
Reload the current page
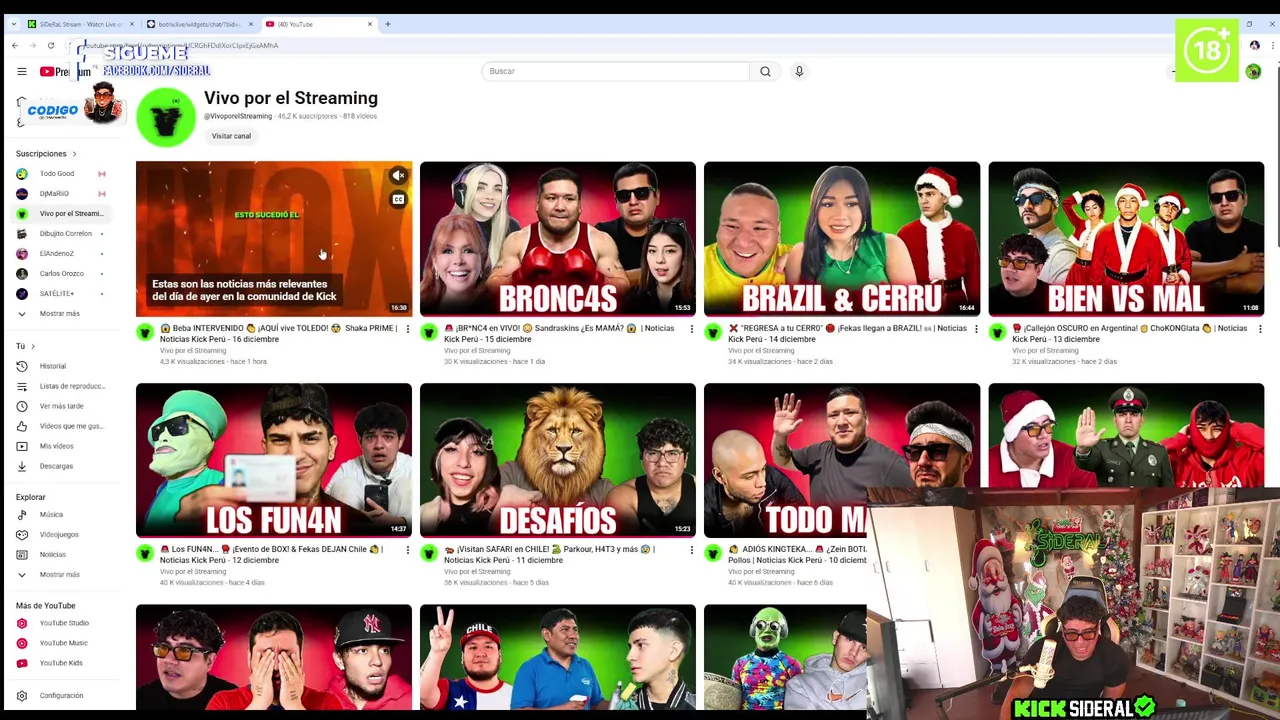coord(50,45)
